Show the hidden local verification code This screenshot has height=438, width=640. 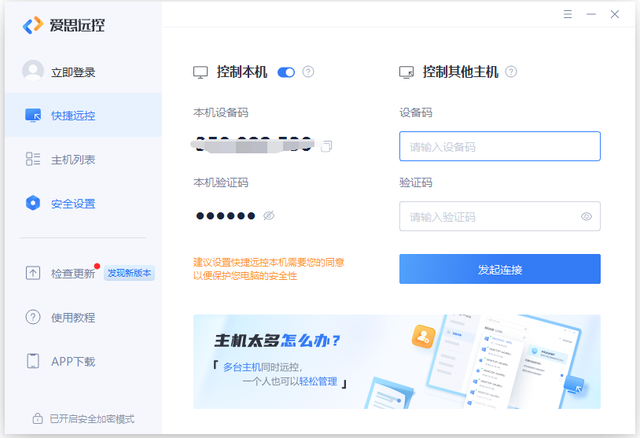pos(268,216)
